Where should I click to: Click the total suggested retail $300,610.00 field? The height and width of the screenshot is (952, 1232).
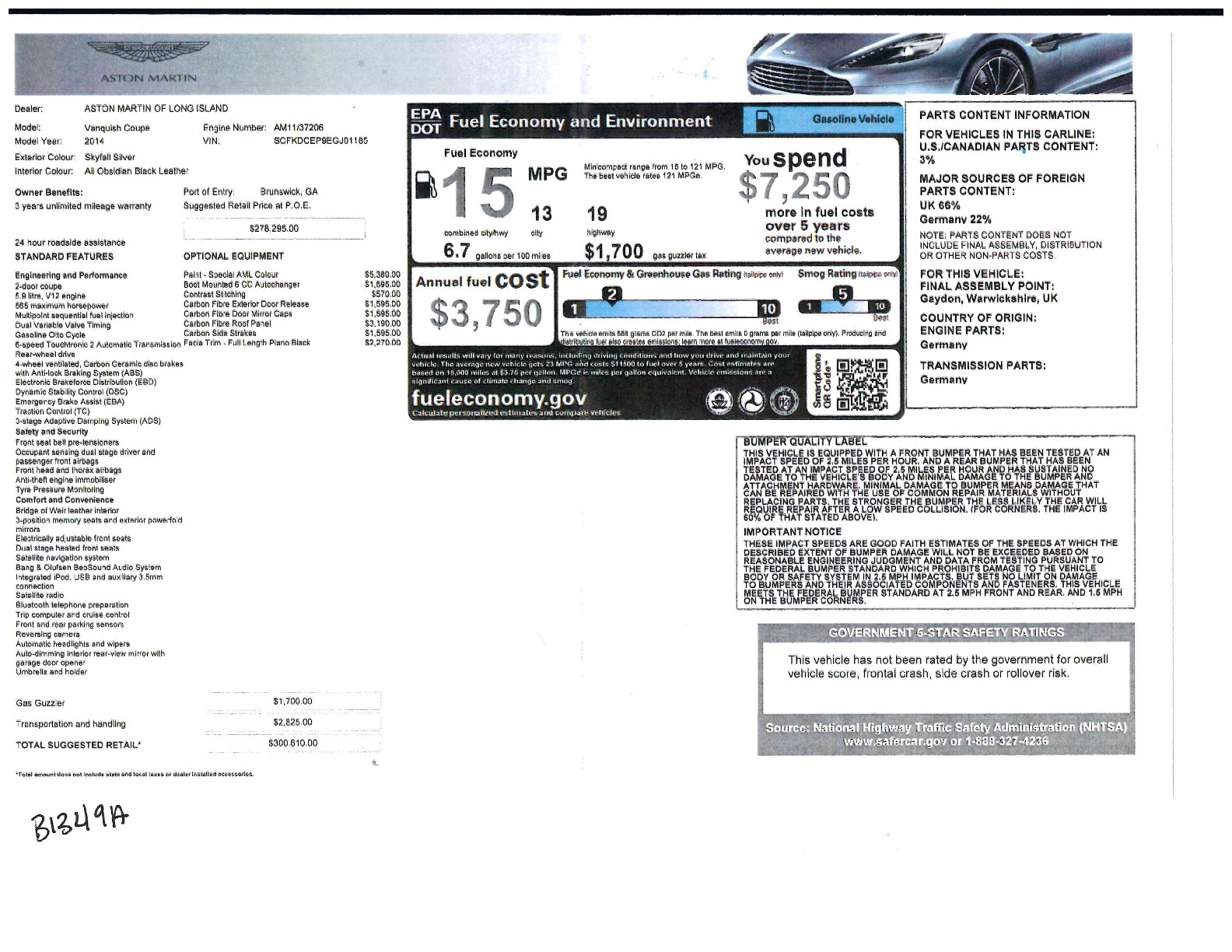pos(293,744)
